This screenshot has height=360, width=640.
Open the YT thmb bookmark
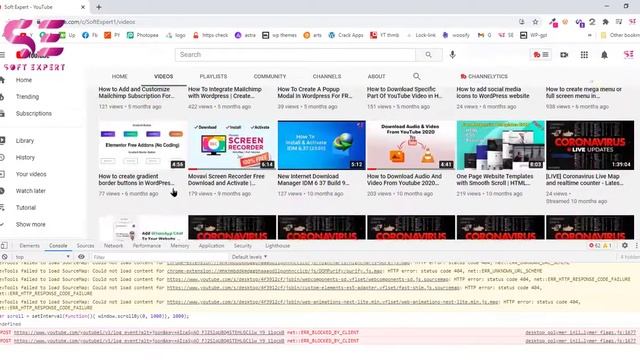[x=384, y=36]
